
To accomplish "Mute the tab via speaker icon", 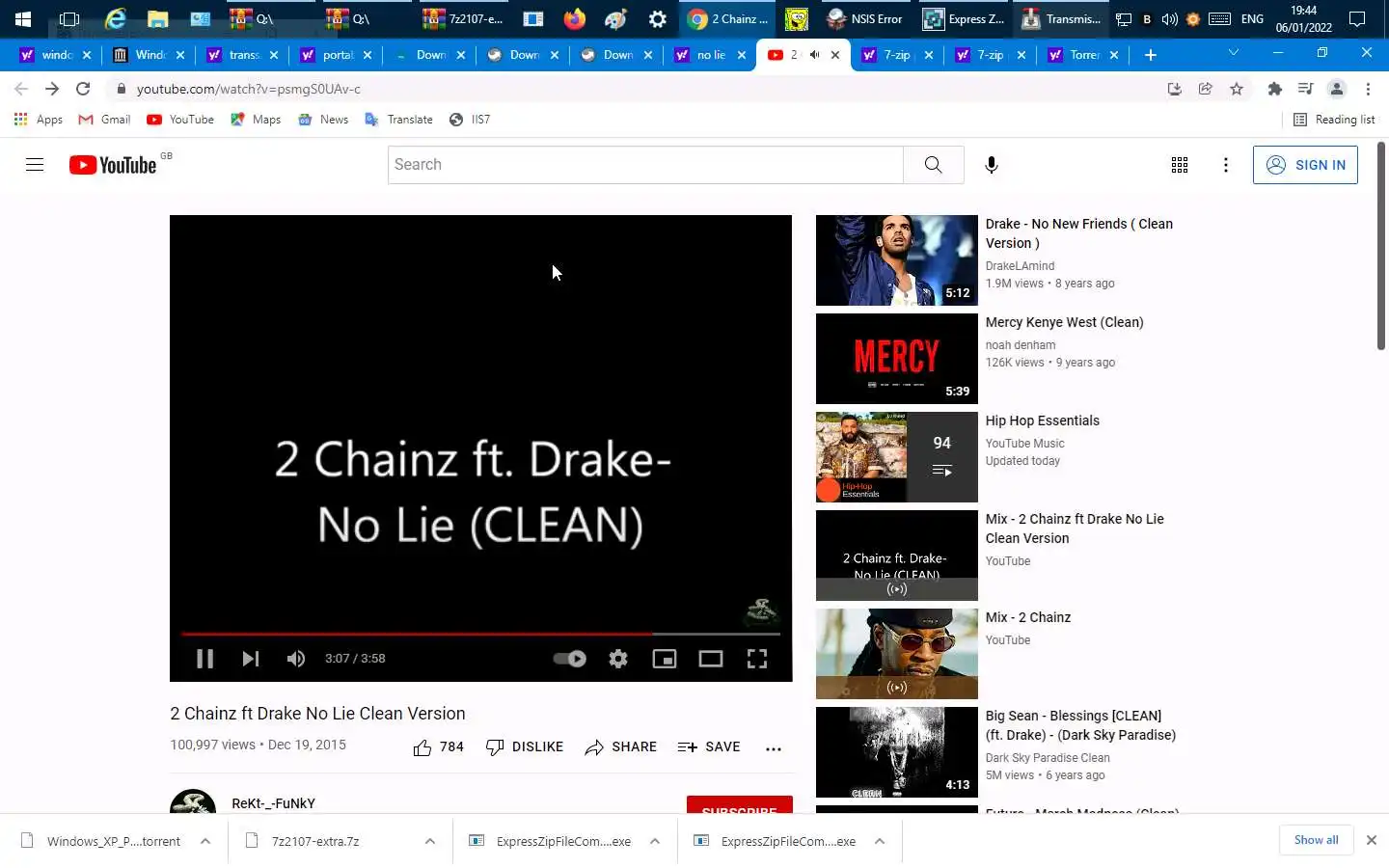I will tap(815, 55).
